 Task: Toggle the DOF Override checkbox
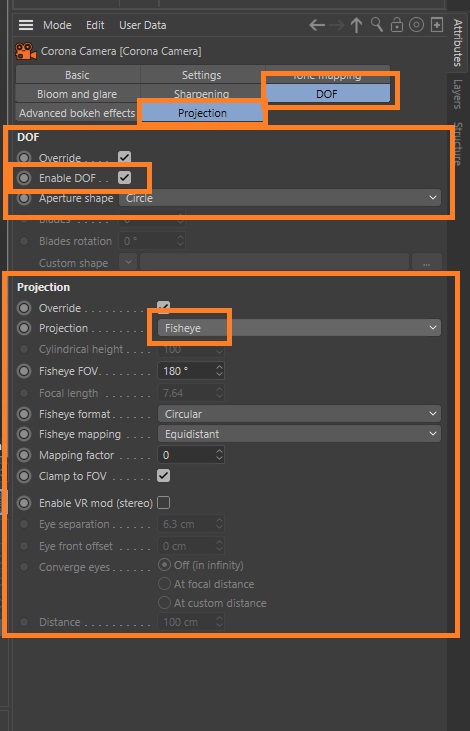124,157
